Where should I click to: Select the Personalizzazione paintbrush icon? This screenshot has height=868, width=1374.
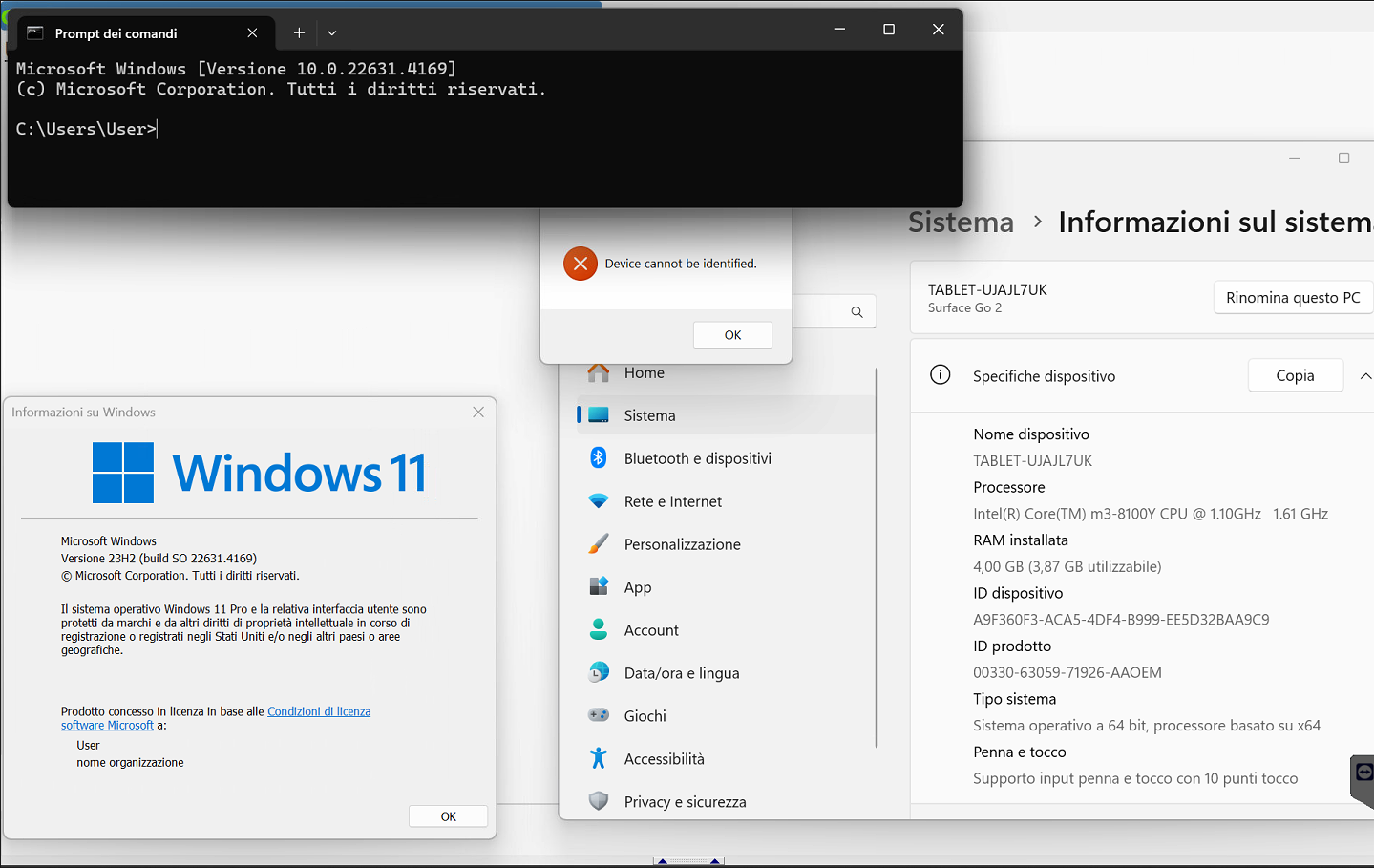pos(599,544)
